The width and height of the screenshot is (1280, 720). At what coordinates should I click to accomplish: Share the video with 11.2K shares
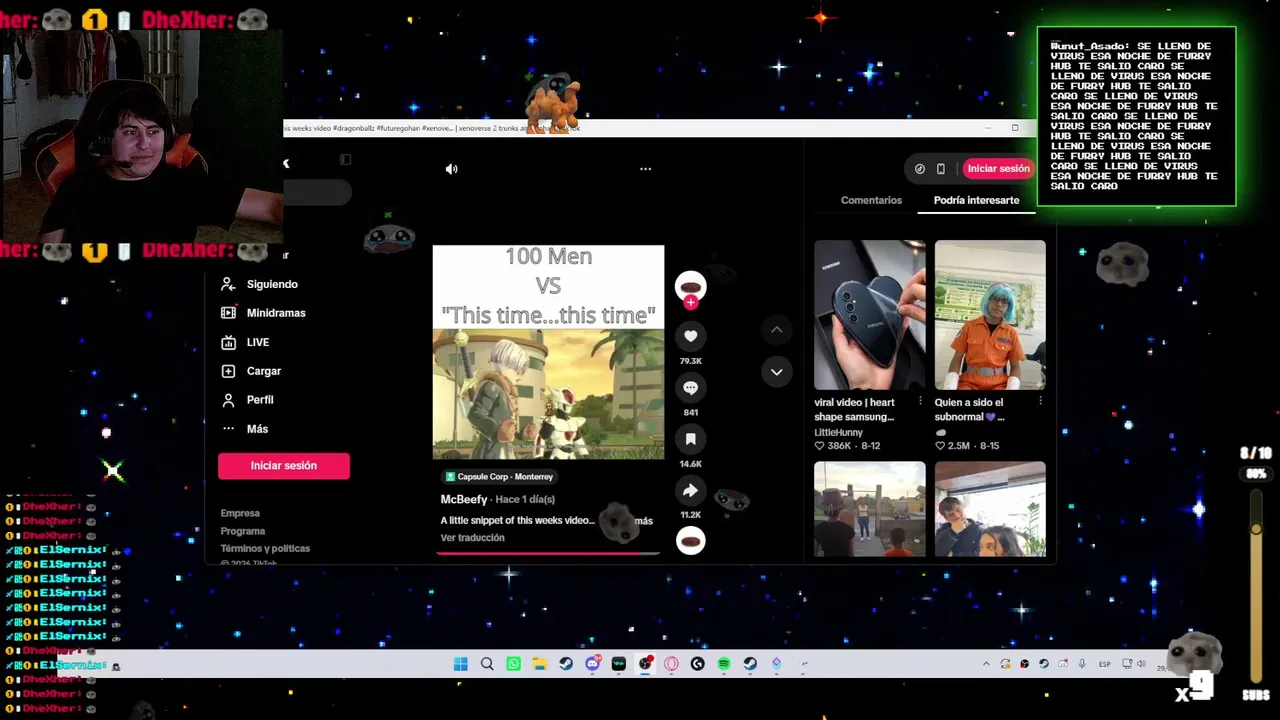690,490
